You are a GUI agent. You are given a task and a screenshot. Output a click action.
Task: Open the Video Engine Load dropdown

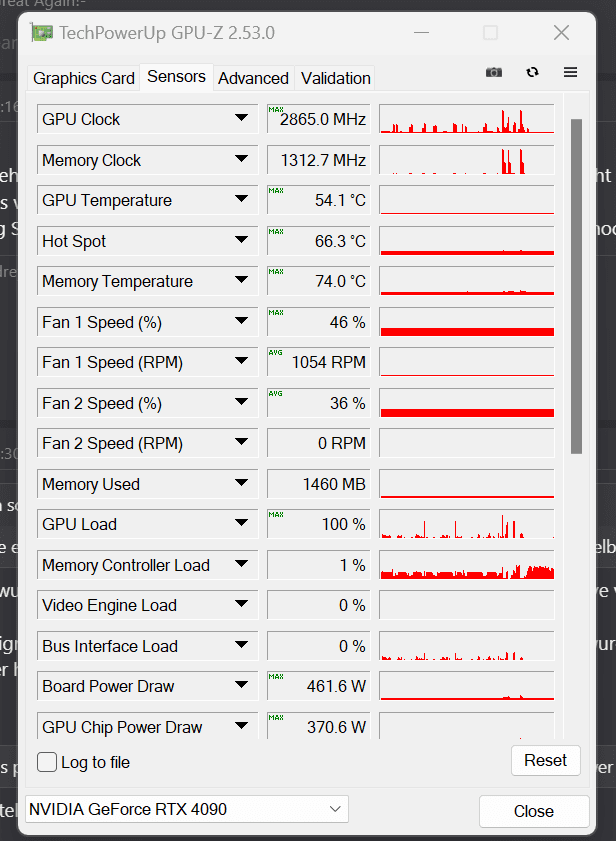(241, 604)
